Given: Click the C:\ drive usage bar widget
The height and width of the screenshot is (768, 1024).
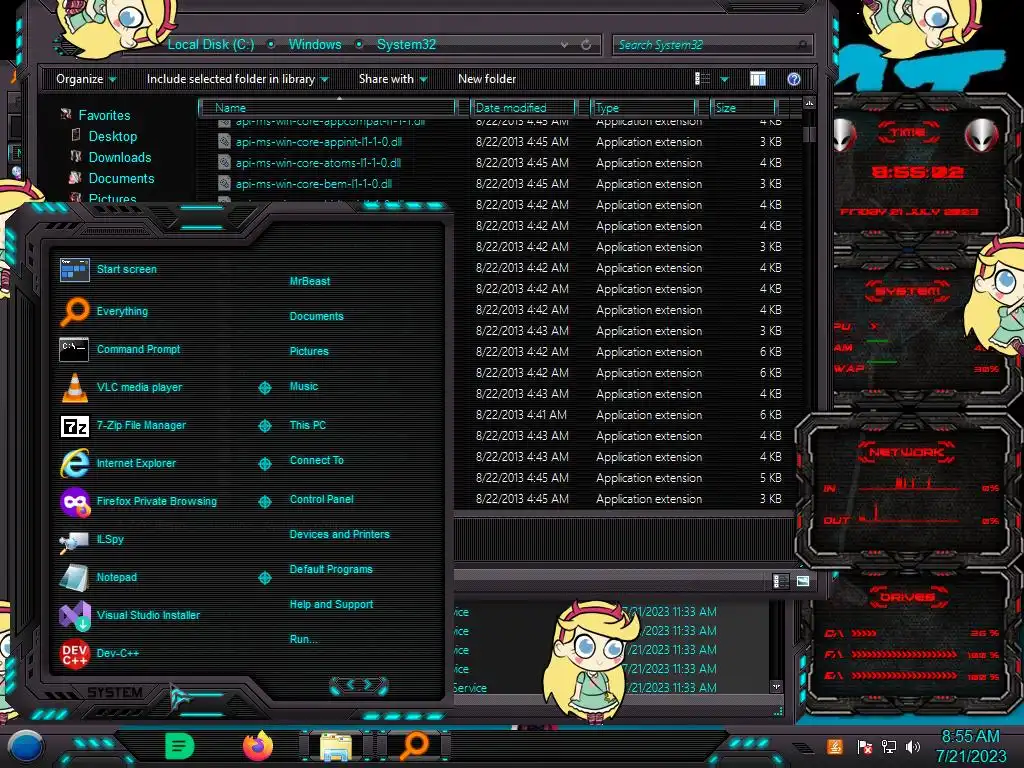Looking at the screenshot, I should point(911,633).
